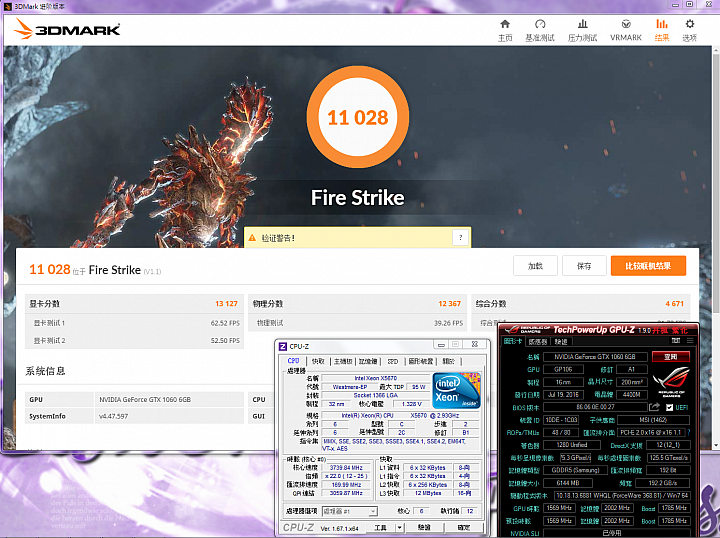Click CPU-Z name field Intel Xeon X5670
Image resolution: width=720 pixels, height=538 pixels.
(x=376, y=378)
